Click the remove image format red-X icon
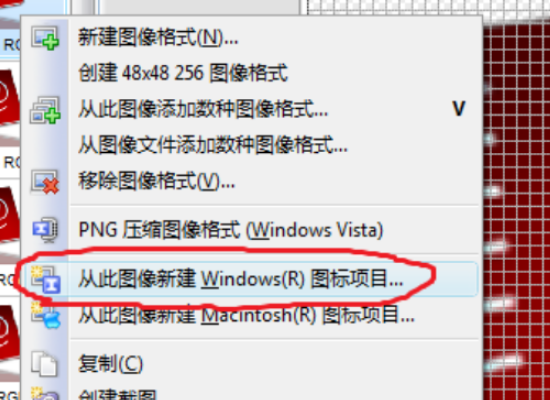Image resolution: width=550 pixels, height=400 pixels. [45, 182]
